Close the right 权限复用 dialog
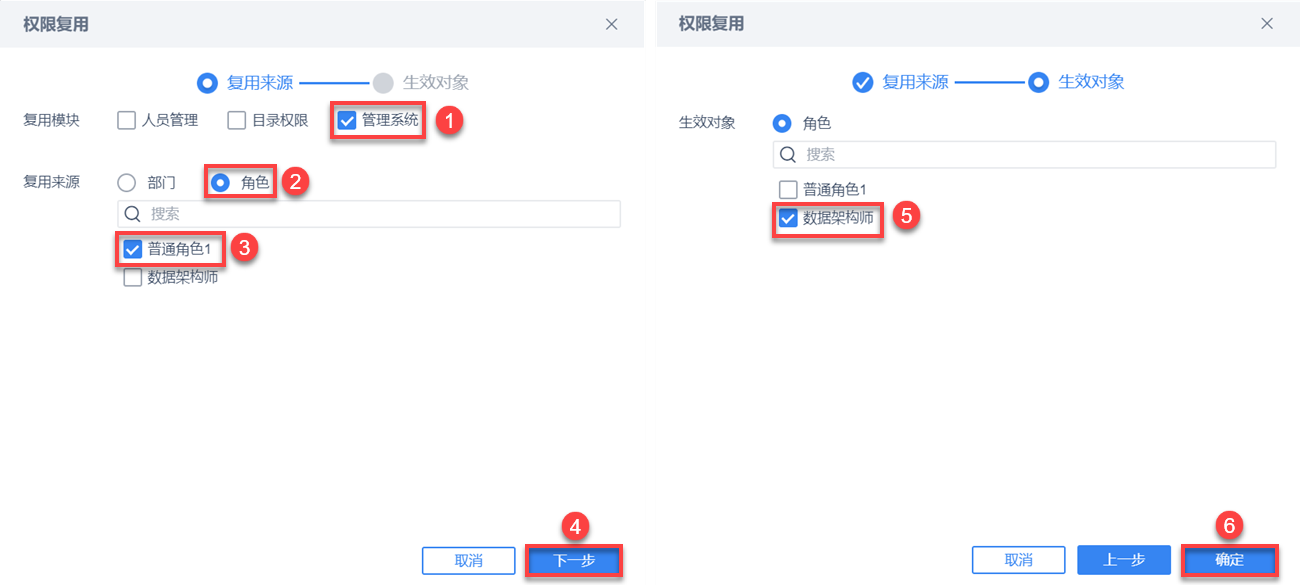The width and height of the screenshot is (1300, 585). [x=1267, y=24]
